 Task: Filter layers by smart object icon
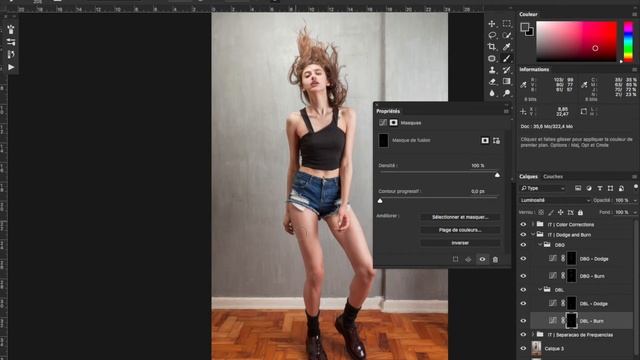621,188
